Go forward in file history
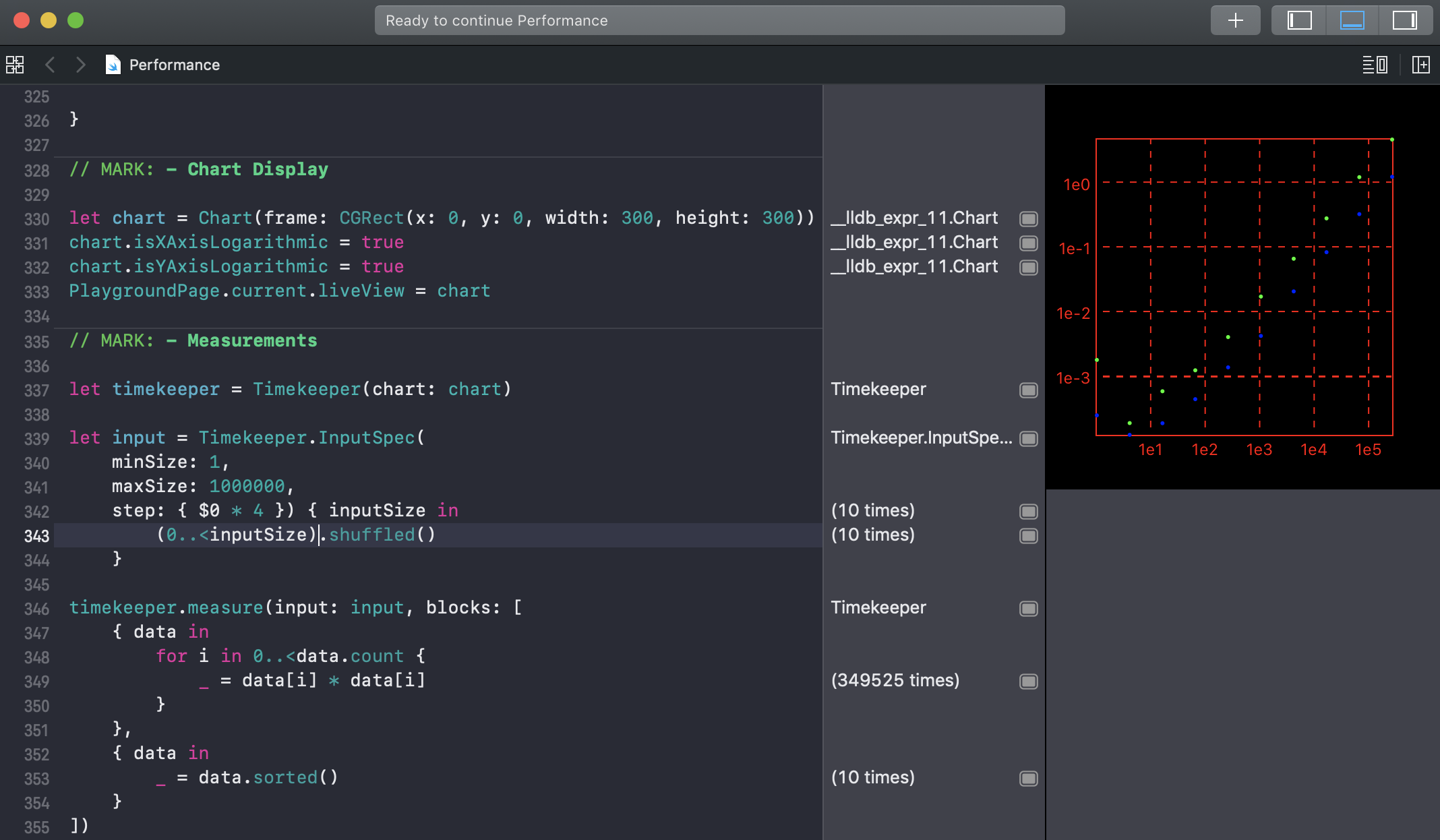 (x=81, y=65)
